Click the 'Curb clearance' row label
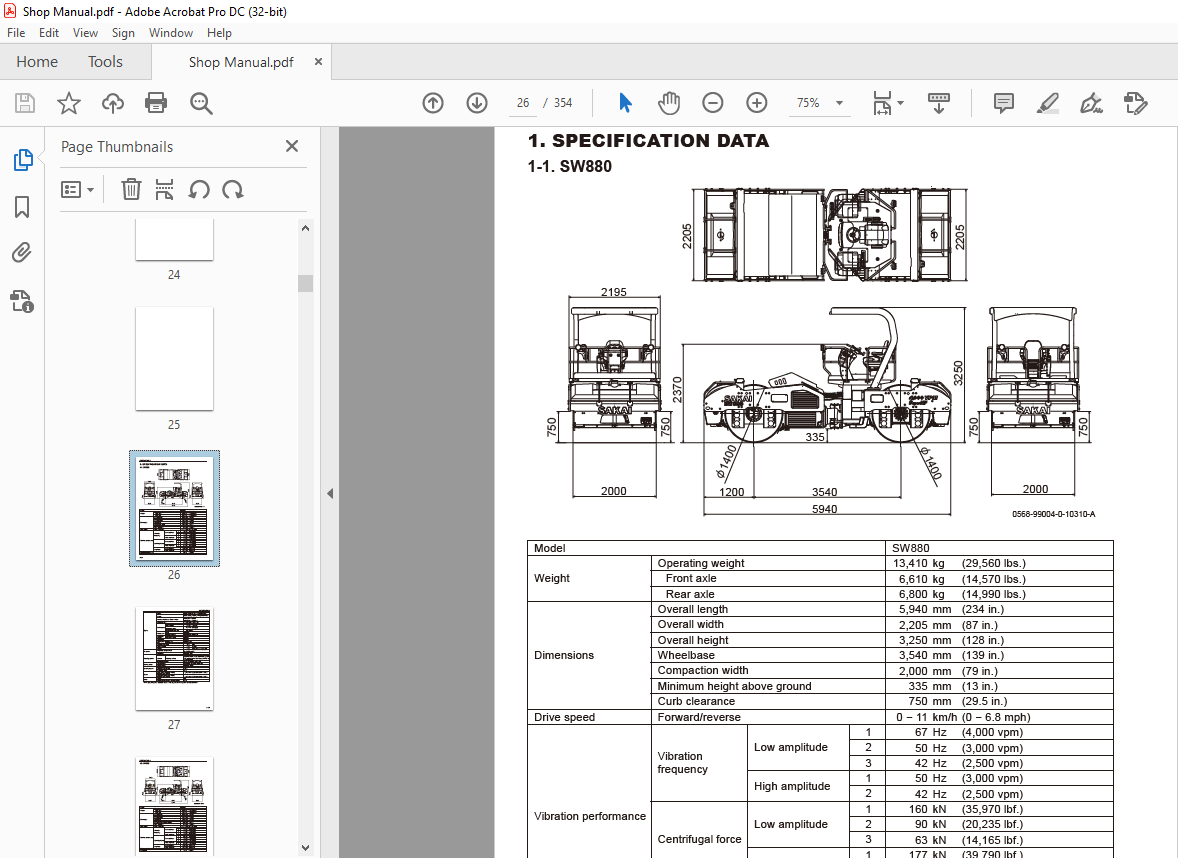Screen dimensions: 1178x858 coord(696,701)
